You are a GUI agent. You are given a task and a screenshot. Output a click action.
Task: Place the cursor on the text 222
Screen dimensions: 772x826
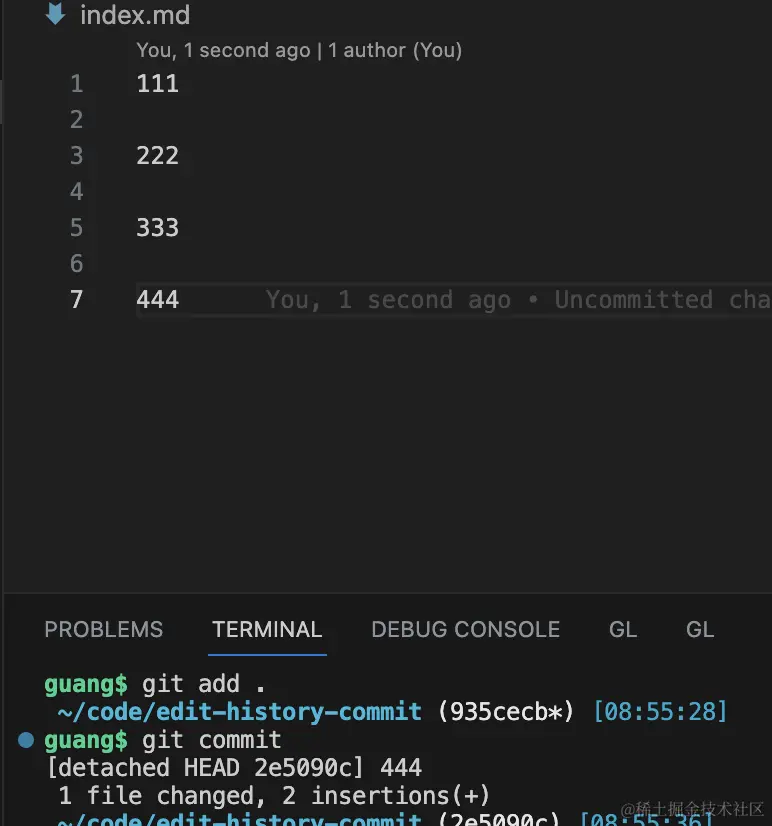[x=158, y=156]
